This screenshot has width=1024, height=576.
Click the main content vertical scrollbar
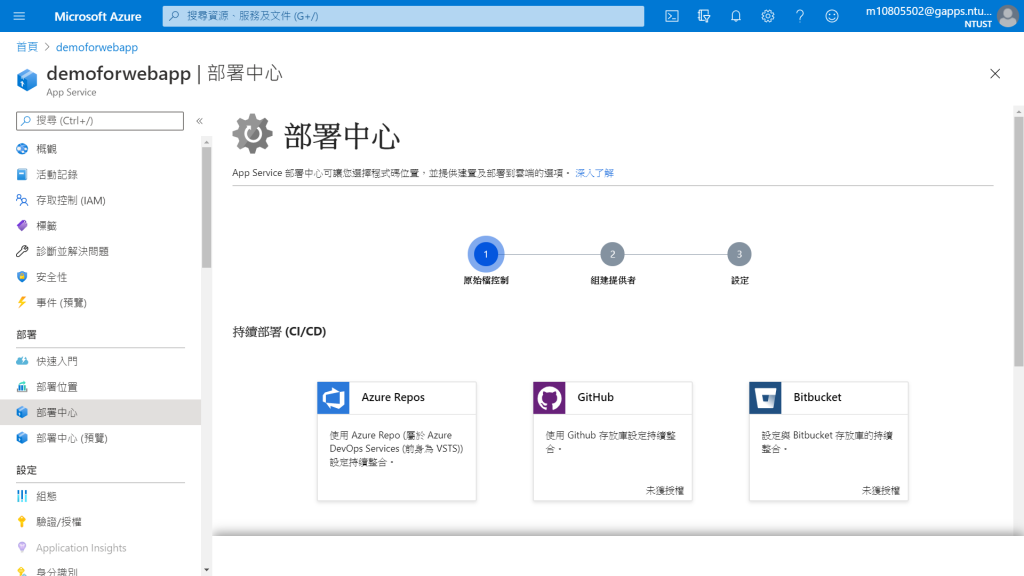click(x=1018, y=242)
